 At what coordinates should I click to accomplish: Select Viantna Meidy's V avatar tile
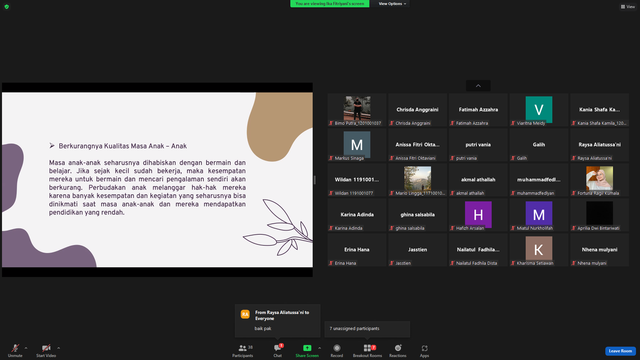click(x=539, y=110)
